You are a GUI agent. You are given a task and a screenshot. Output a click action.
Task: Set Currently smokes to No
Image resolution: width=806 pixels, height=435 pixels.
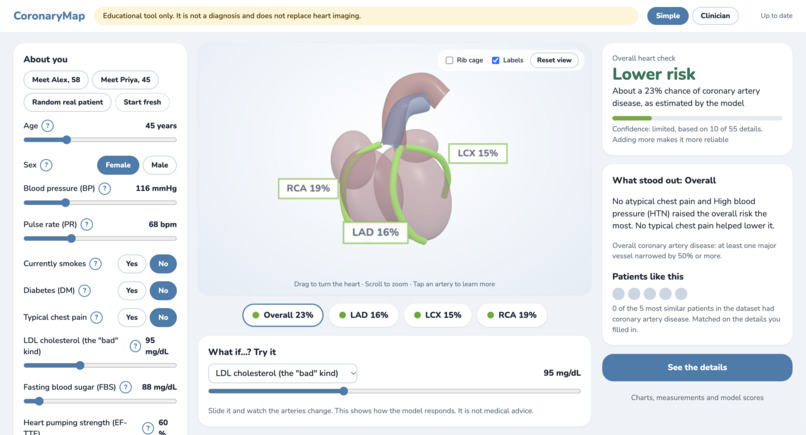pos(163,264)
